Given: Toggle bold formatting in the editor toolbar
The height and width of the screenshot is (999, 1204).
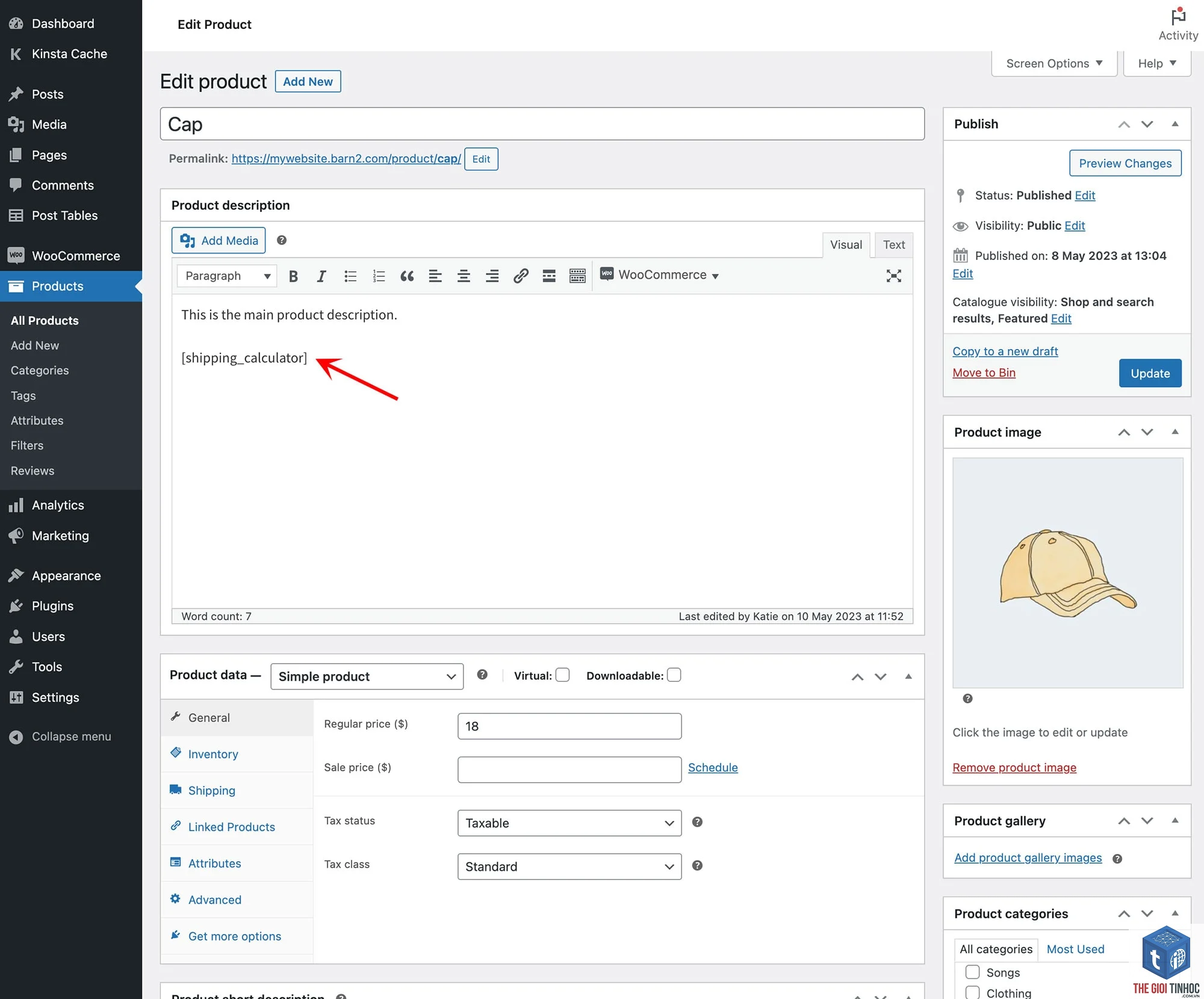Looking at the screenshot, I should [293, 276].
